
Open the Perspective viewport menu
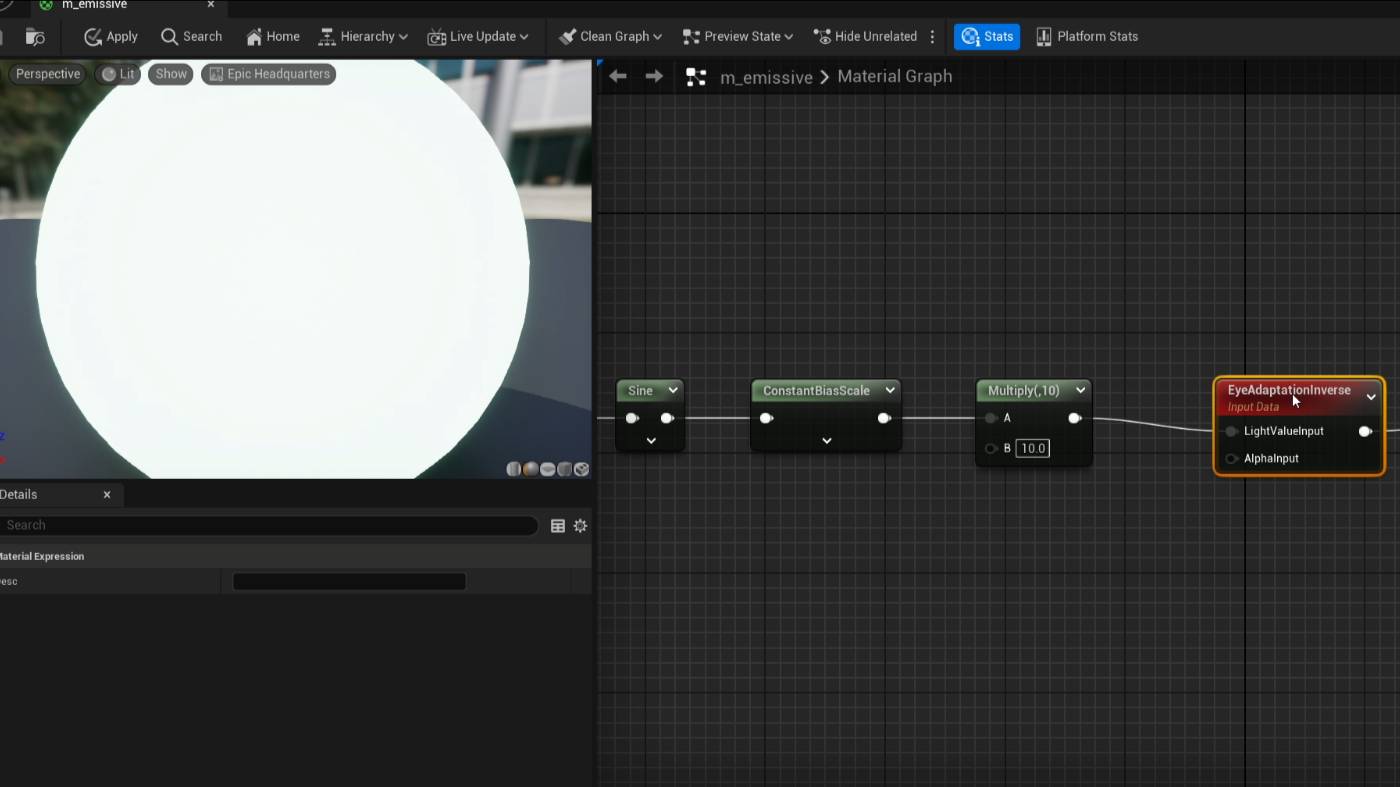[47, 74]
